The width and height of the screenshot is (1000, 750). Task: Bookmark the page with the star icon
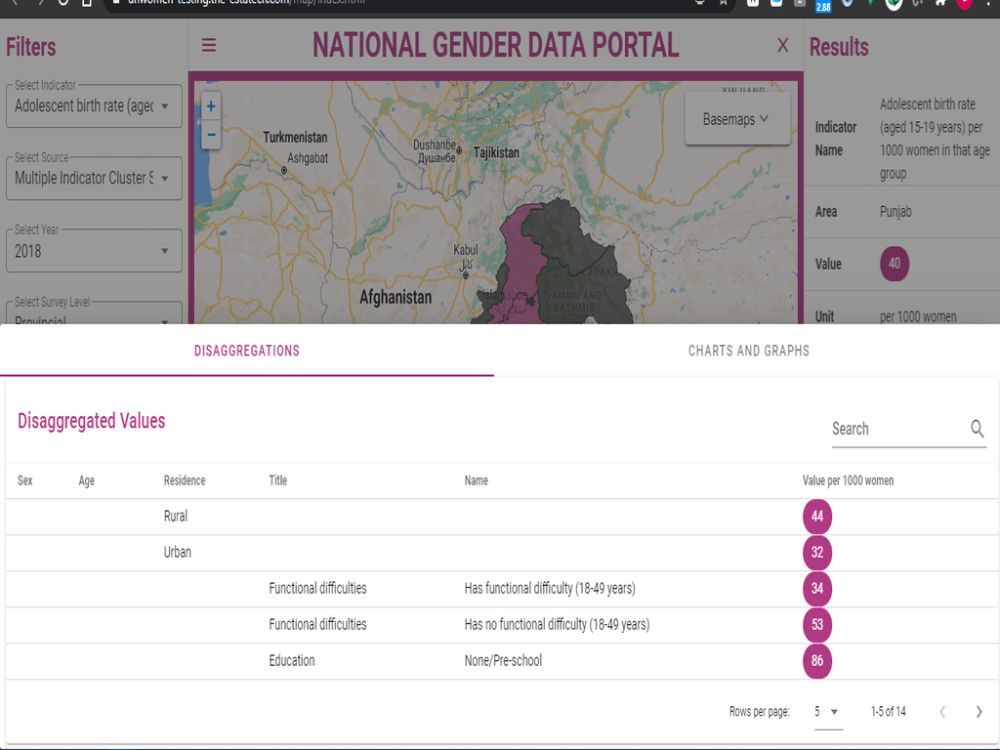(723, 3)
